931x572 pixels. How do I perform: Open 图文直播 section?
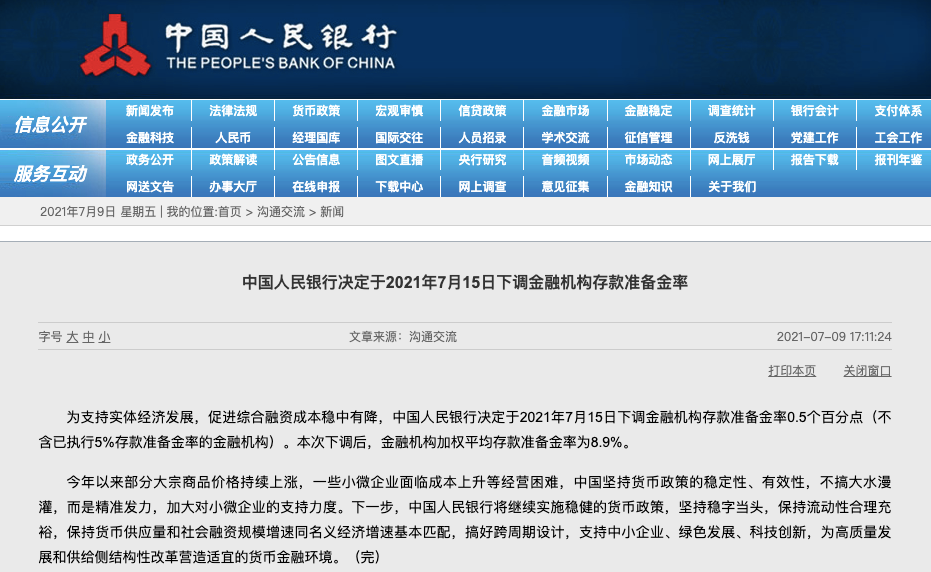pos(399,160)
